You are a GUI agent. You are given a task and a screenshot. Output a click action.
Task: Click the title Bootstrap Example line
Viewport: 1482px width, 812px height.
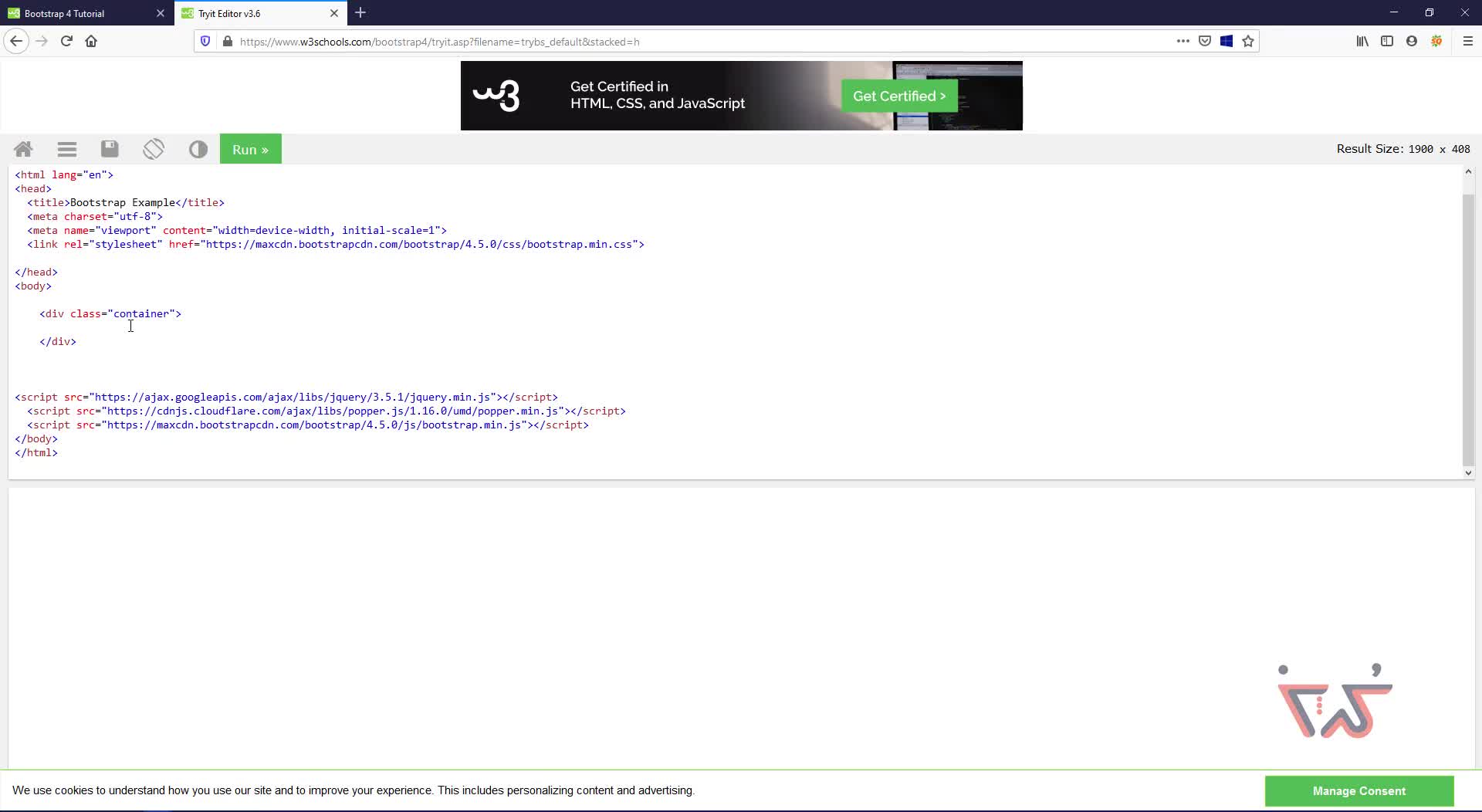(x=126, y=203)
